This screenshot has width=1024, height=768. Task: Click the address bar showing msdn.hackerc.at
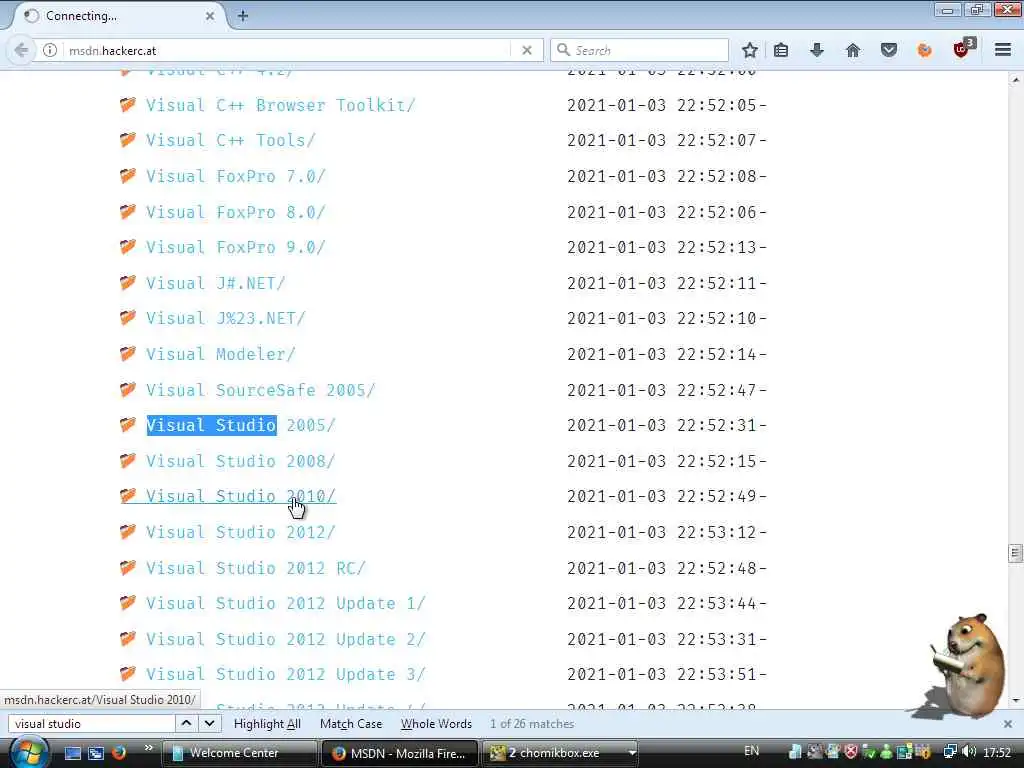(287, 50)
